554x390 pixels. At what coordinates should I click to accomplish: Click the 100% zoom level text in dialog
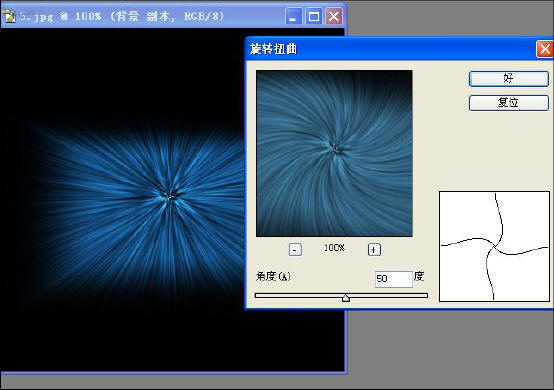tap(334, 248)
